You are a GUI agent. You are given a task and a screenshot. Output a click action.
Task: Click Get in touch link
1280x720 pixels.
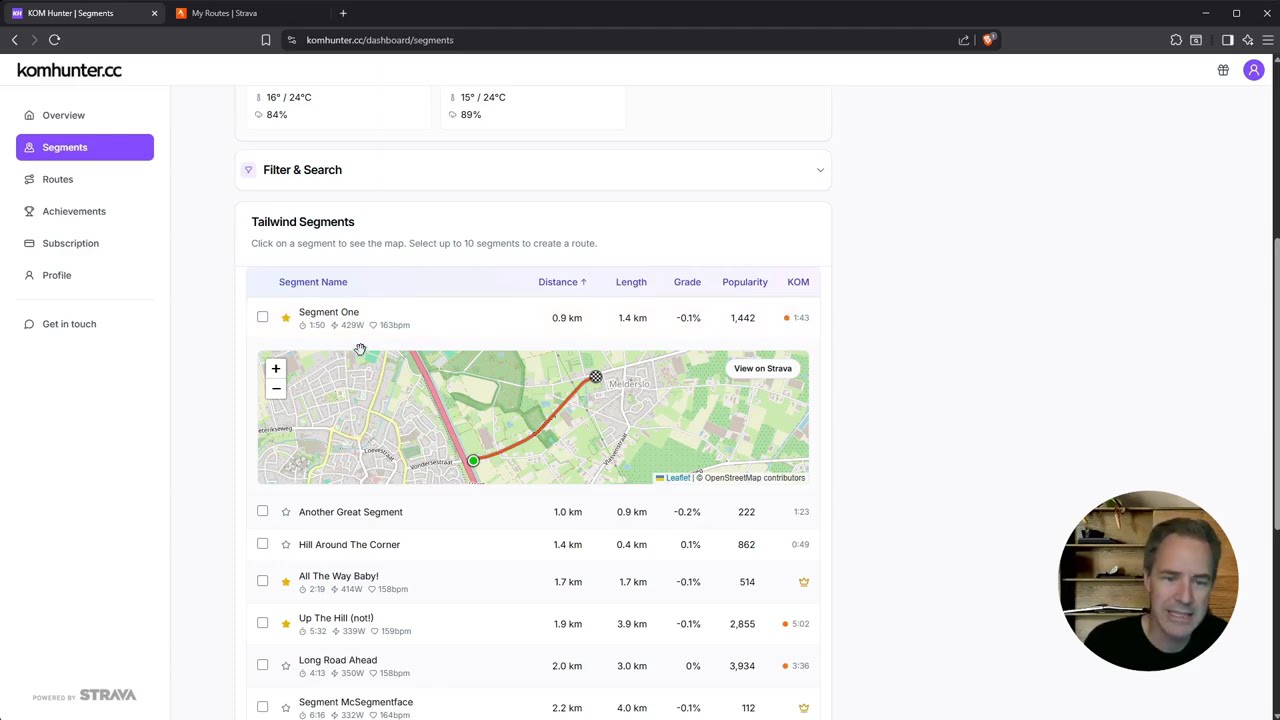[85, 324]
